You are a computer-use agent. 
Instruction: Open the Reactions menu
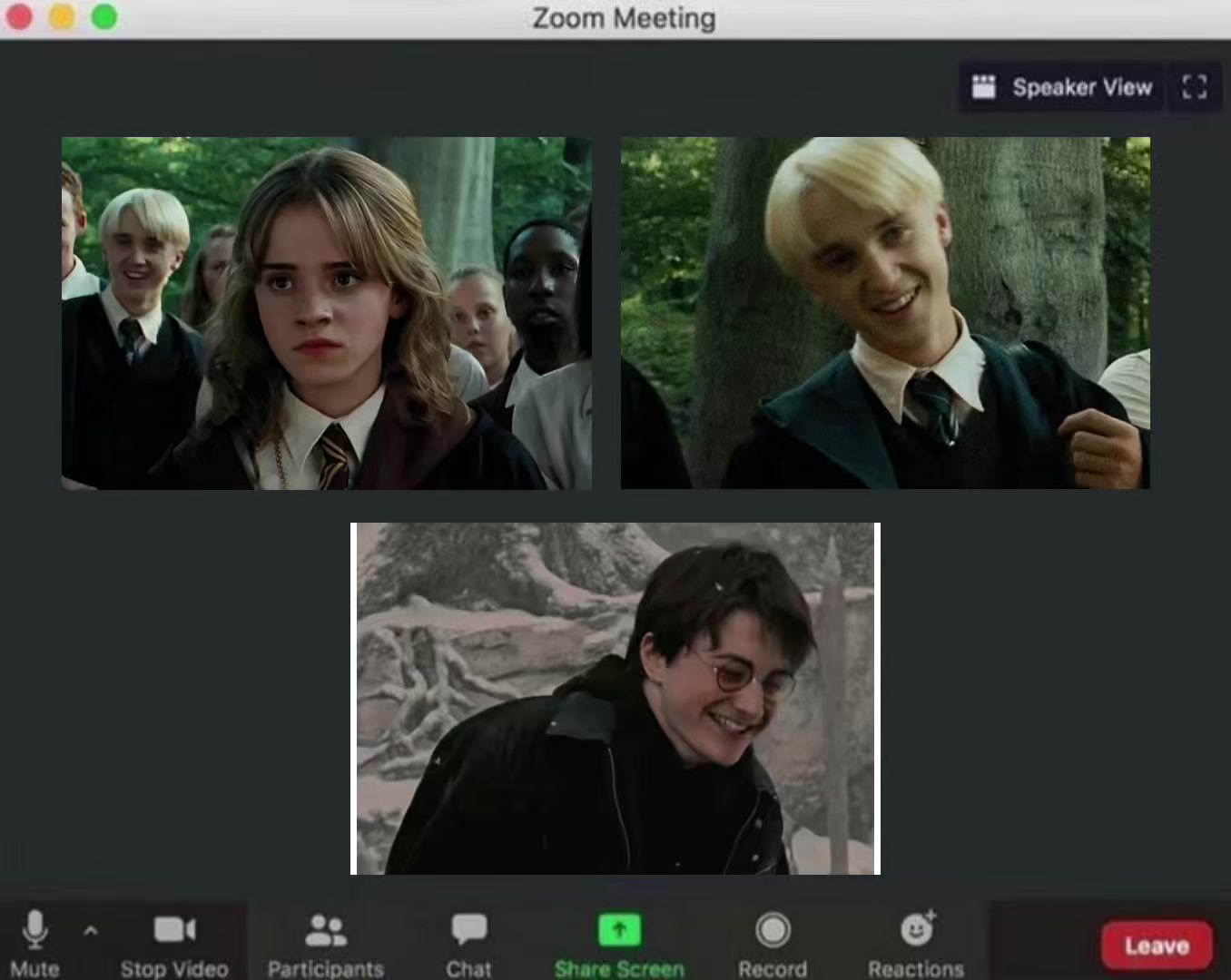[x=916, y=944]
